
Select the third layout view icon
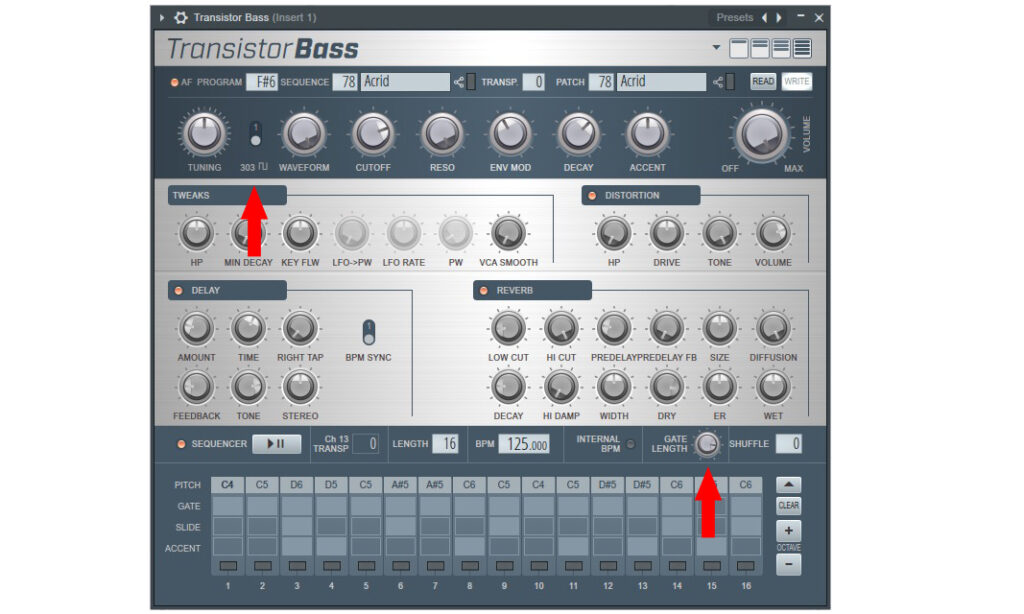coord(781,48)
